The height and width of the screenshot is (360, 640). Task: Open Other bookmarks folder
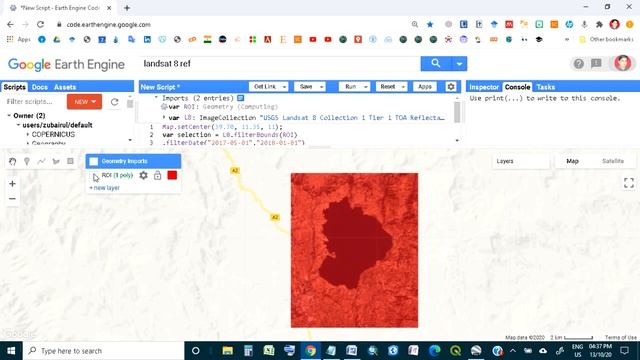point(606,40)
